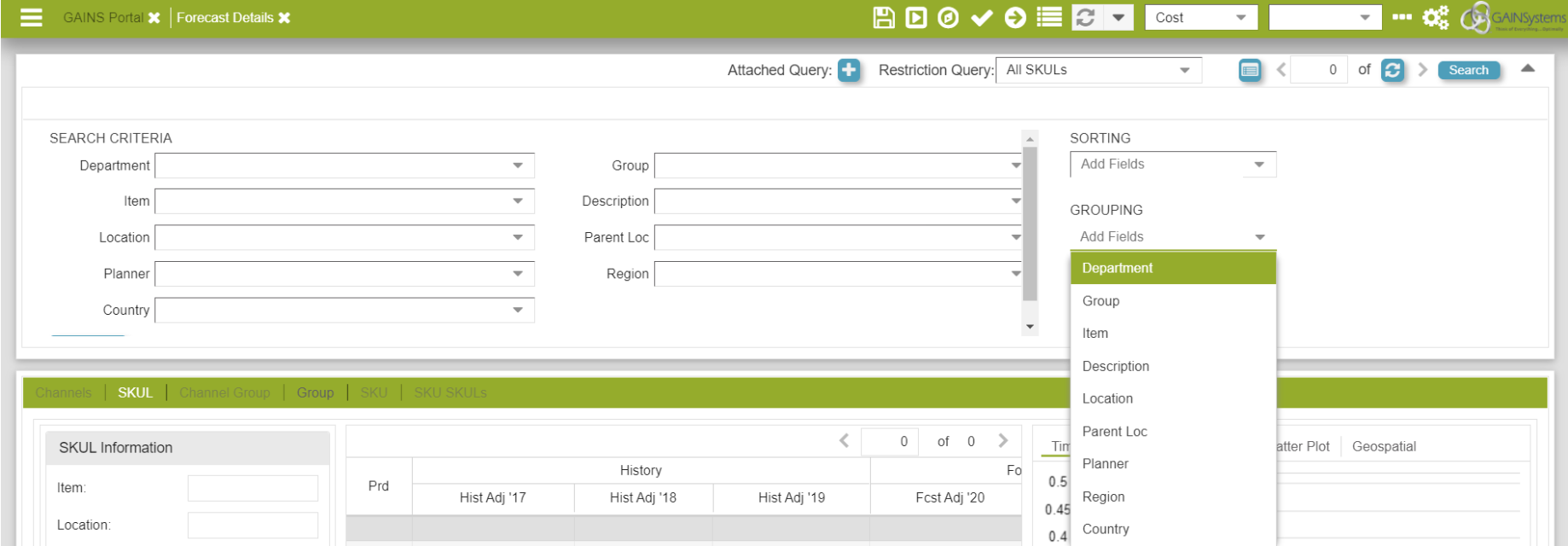Open the Sorting Add Fields dropdown
This screenshot has height=546, width=1568.
tap(1172, 165)
